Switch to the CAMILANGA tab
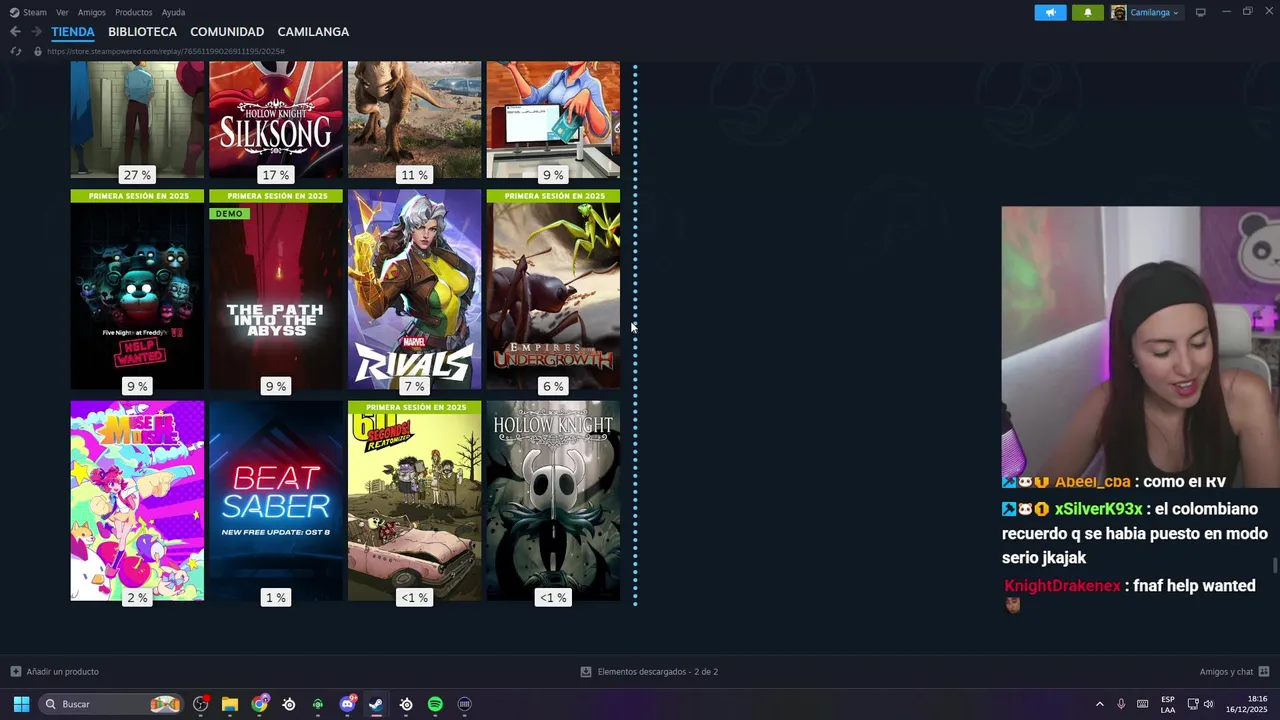This screenshot has width=1280, height=720. (313, 32)
